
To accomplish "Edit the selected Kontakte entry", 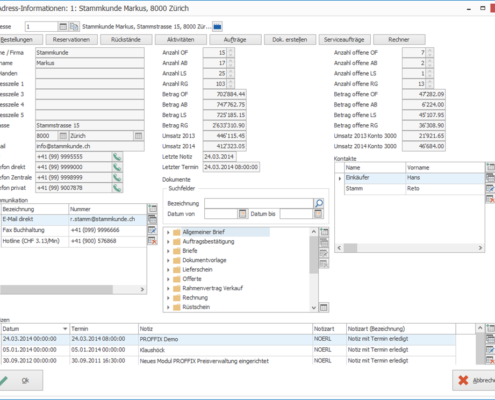I will [490, 188].
